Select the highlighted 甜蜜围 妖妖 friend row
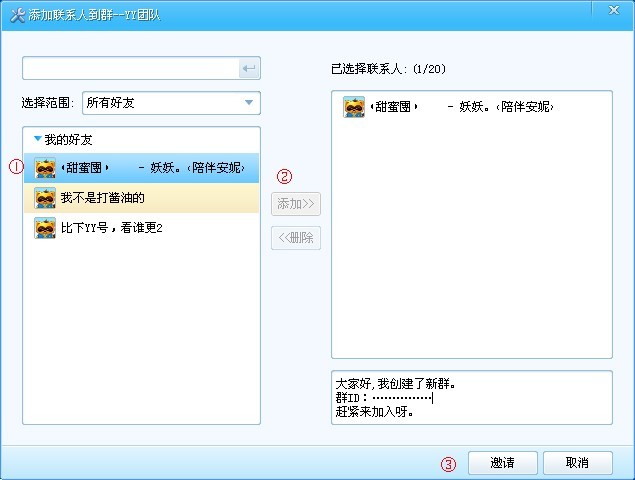Screen dimensions: 635x480 141,168
